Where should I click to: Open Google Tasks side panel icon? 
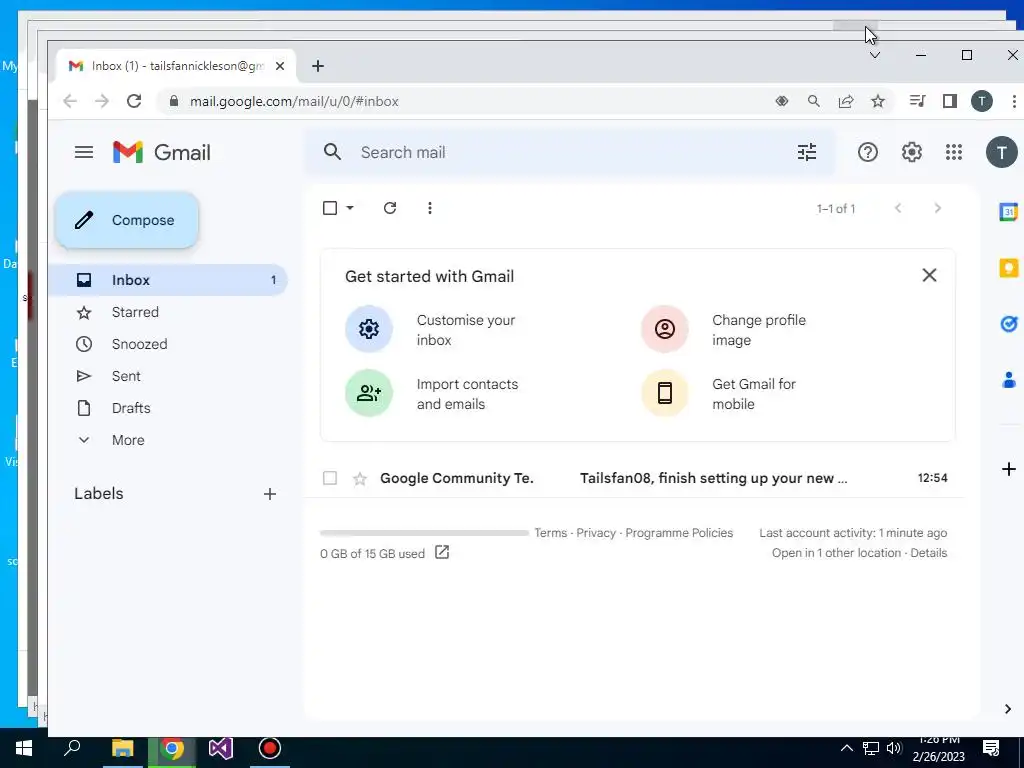[1008, 324]
